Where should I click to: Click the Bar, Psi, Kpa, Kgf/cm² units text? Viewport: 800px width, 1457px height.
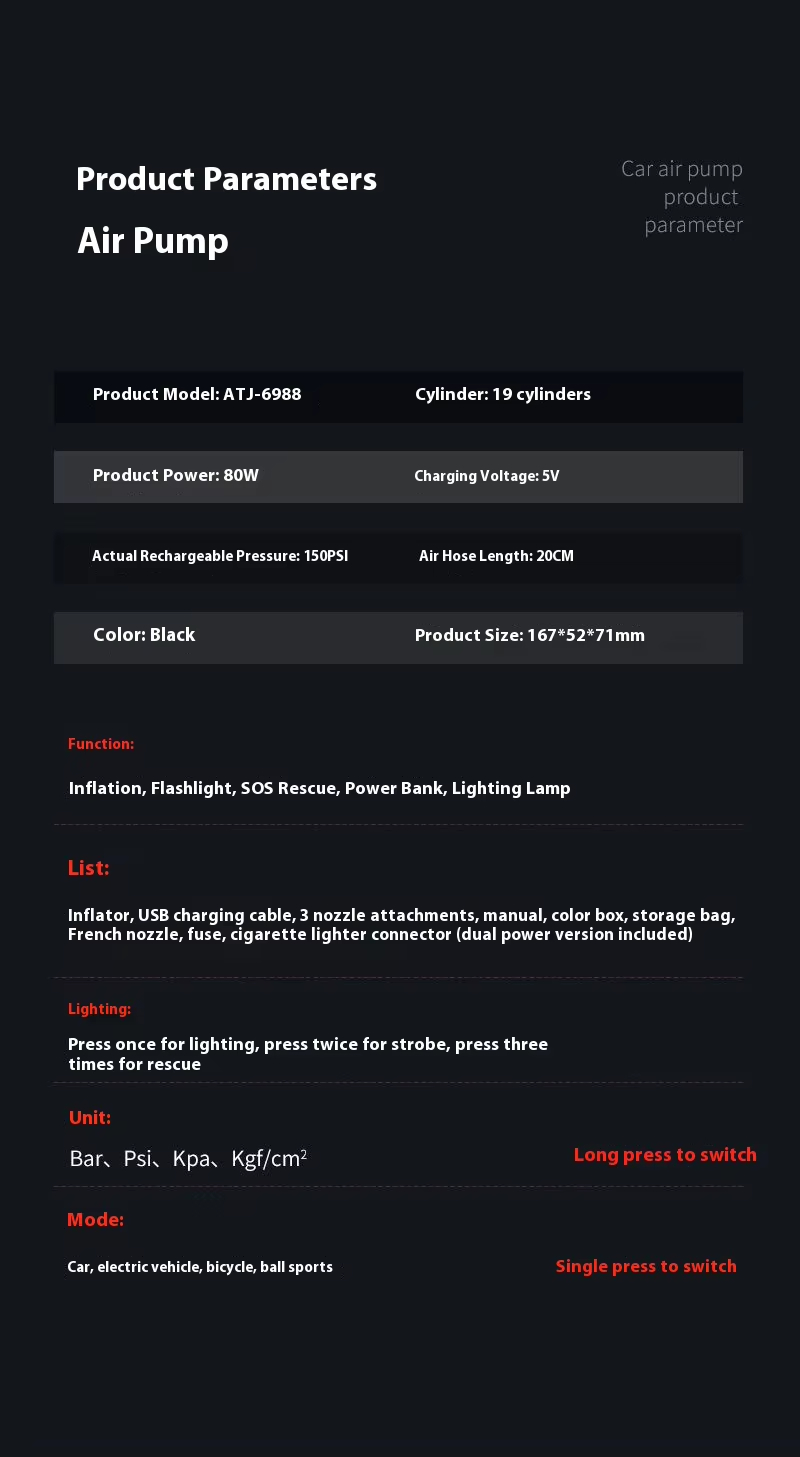click(188, 1159)
